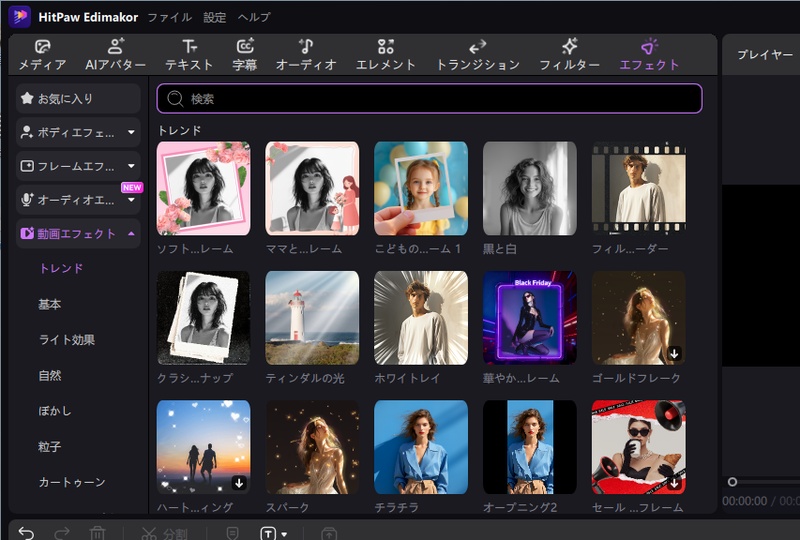
Task: Click the magnifier icon in search box
Action: point(175,99)
